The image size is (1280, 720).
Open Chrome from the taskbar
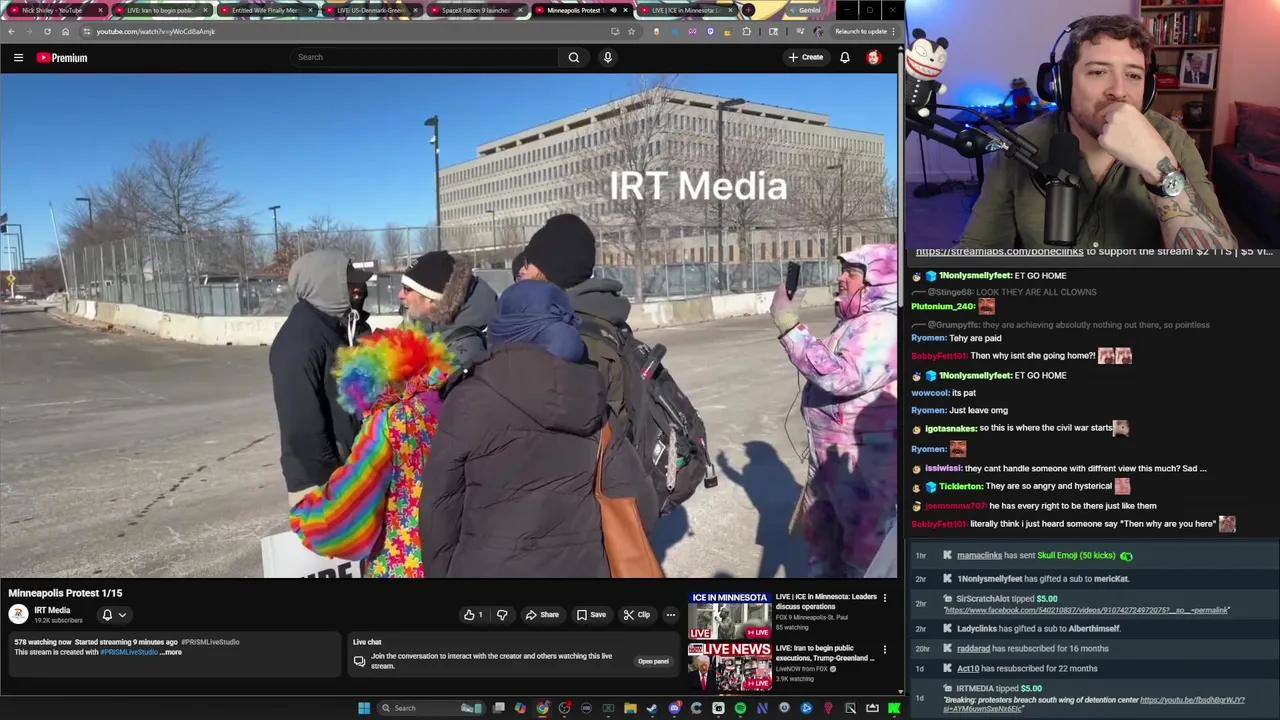tap(542, 708)
